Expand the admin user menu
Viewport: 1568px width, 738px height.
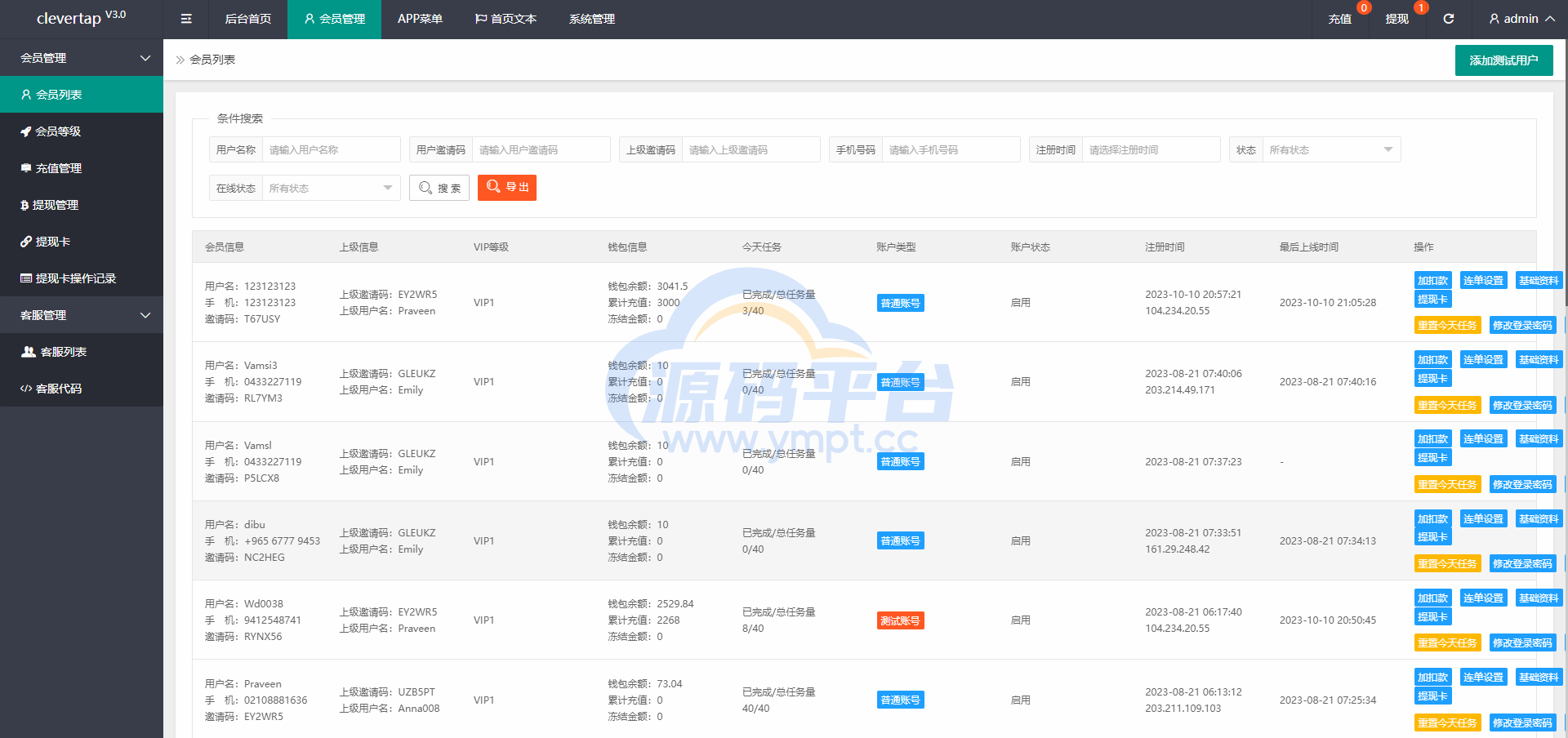[x=1521, y=19]
